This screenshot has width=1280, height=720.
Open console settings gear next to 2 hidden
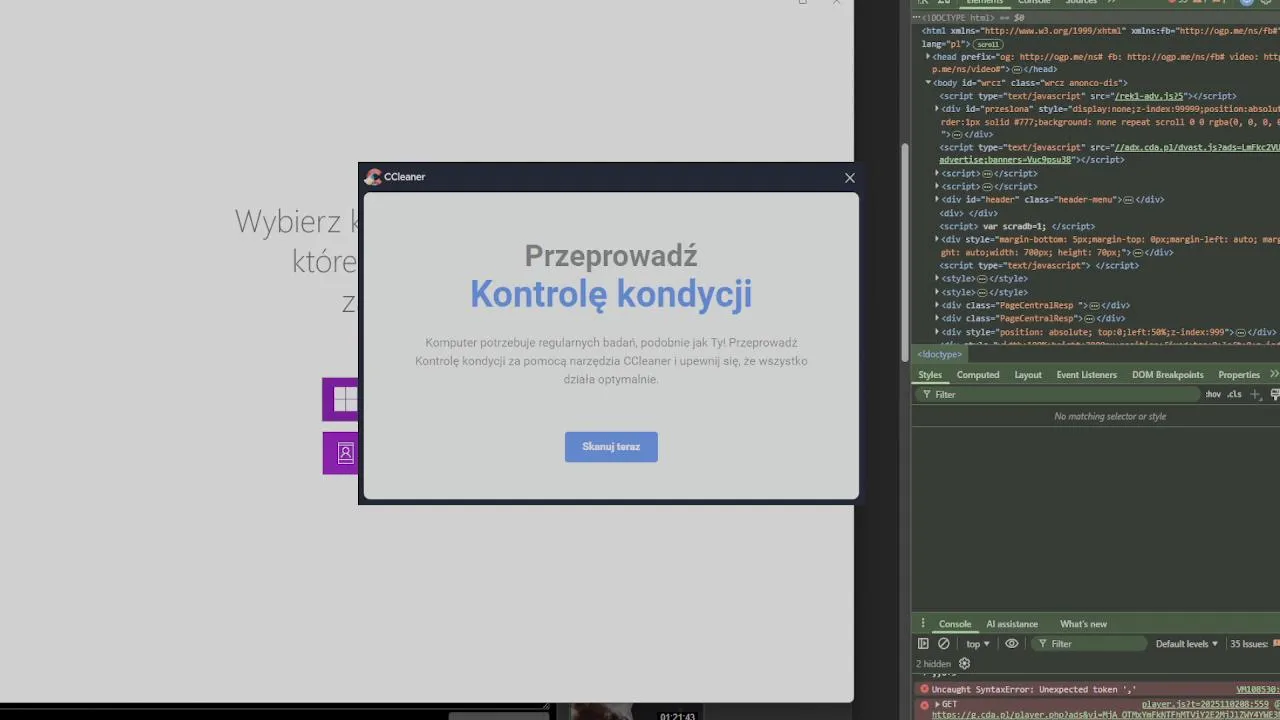point(964,664)
